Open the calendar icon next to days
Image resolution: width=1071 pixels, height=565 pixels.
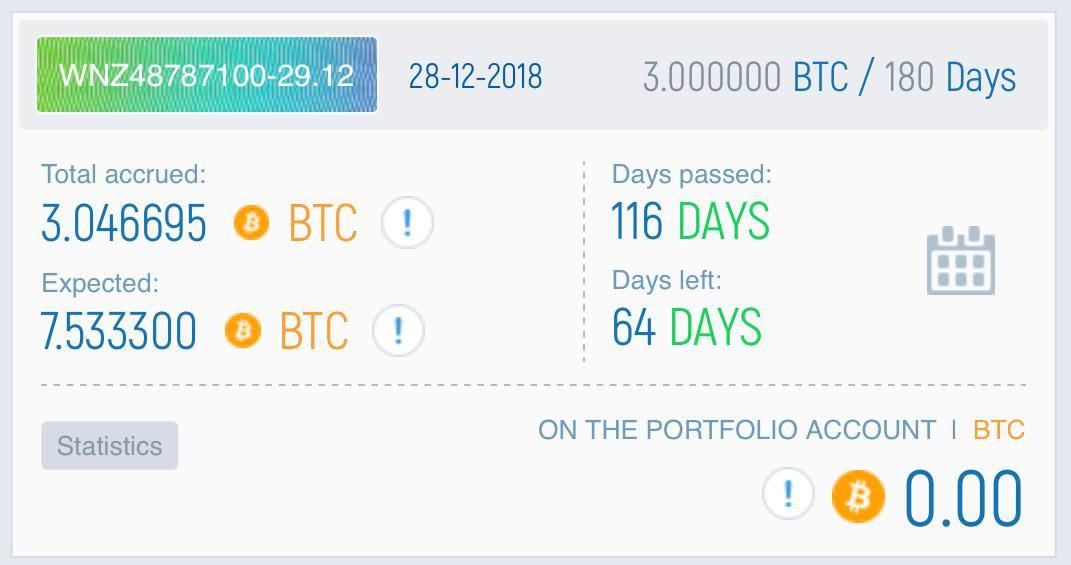point(960,261)
